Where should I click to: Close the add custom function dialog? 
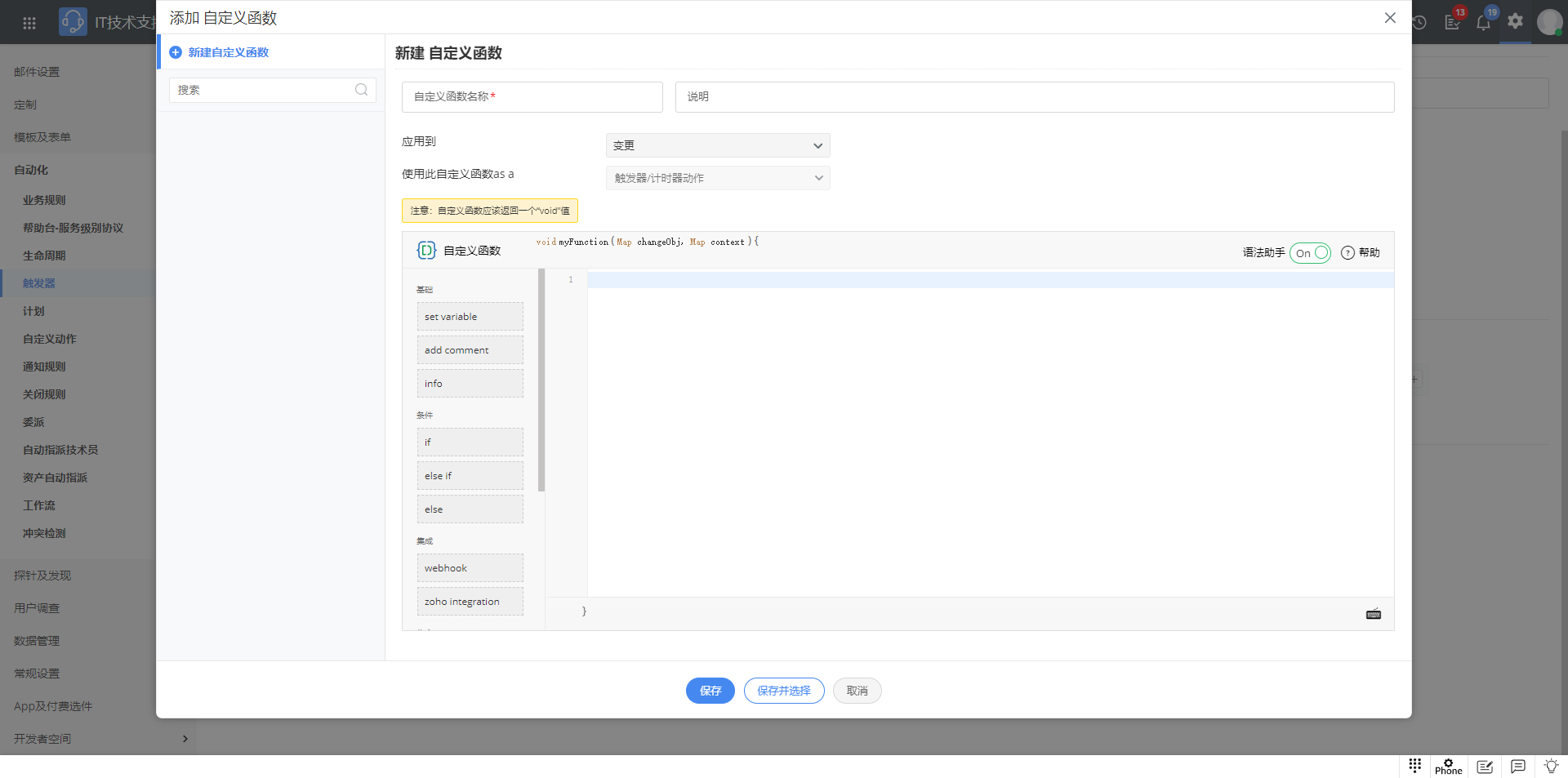(1390, 18)
